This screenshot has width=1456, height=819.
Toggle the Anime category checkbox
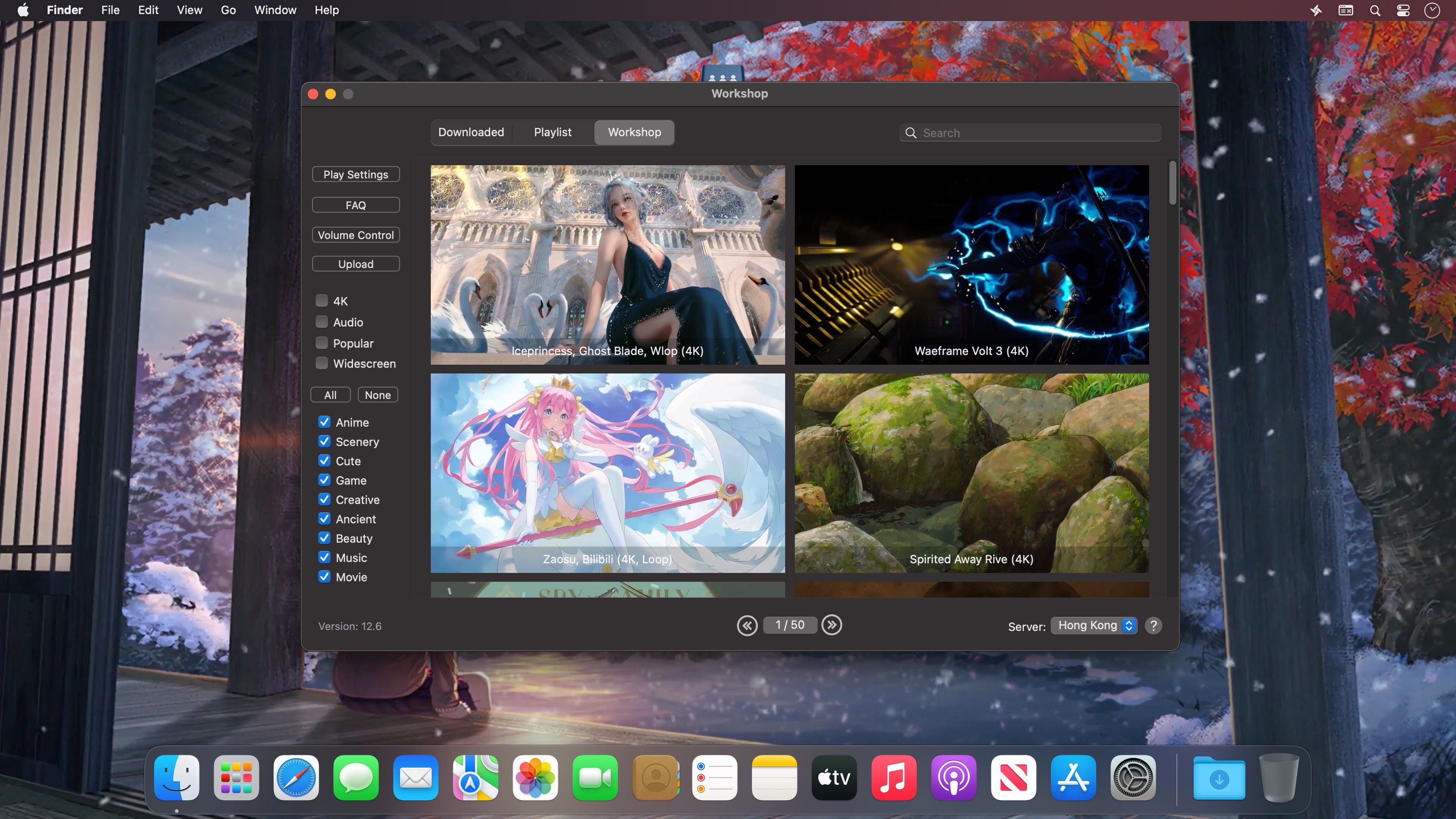pos(324,421)
